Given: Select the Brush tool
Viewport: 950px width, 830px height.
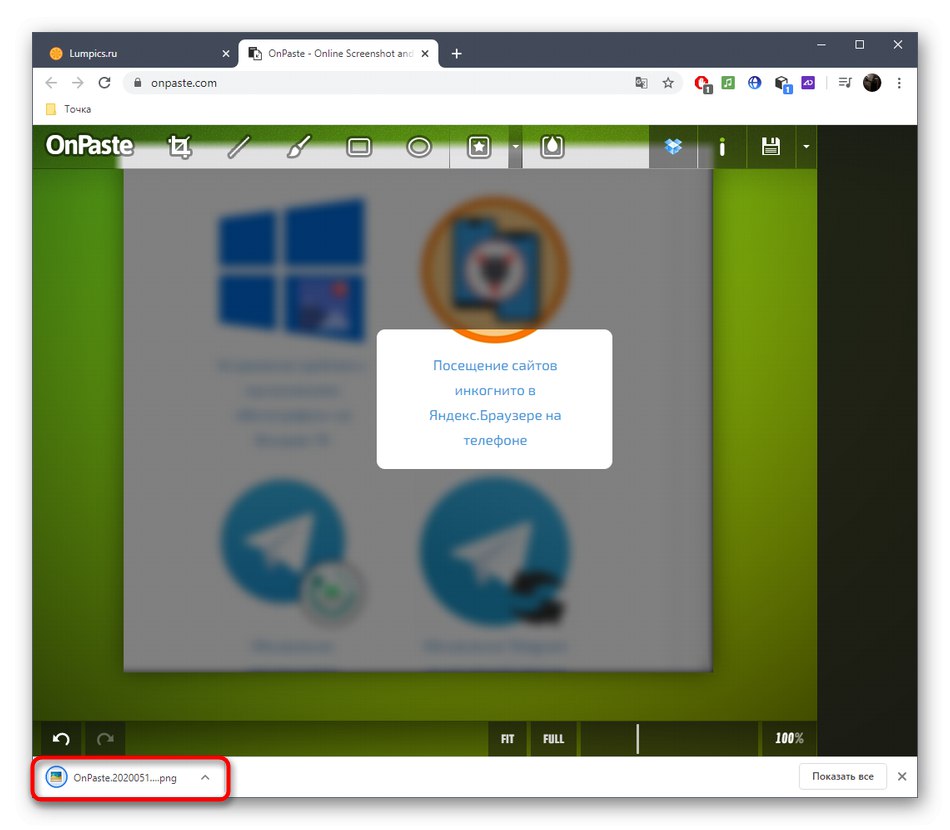Looking at the screenshot, I should pos(298,146).
